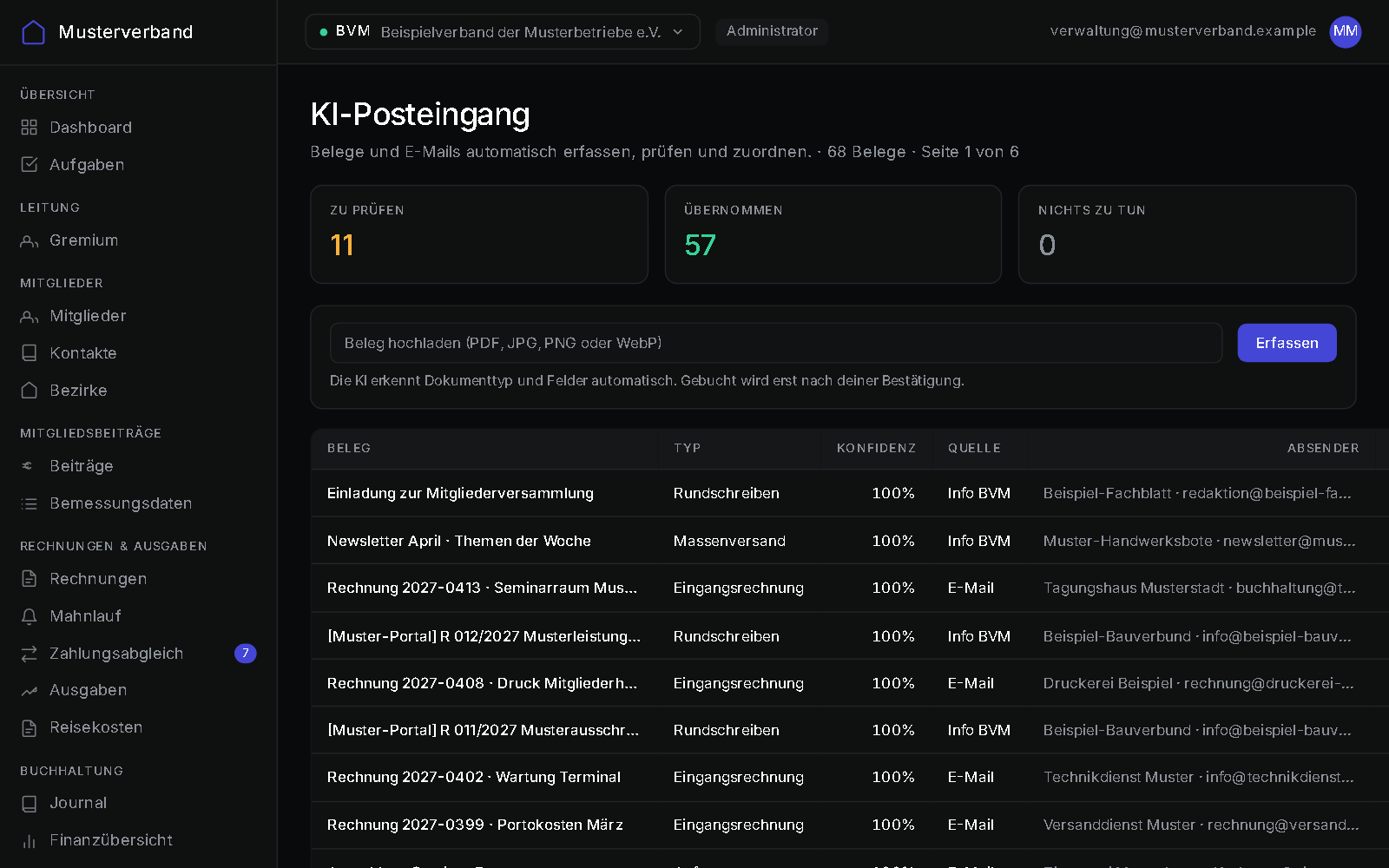The width and height of the screenshot is (1389, 868).
Task: Click the Dashboard grid icon
Action: (30, 128)
